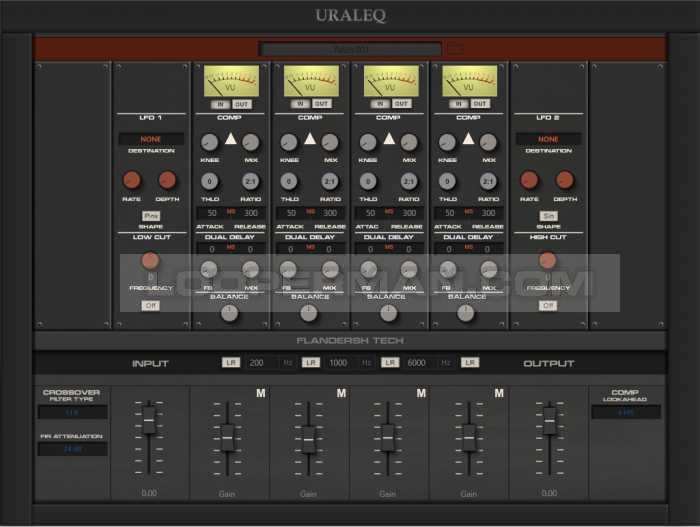Click the DUAL DELAY FB knob on first band

tap(208, 269)
